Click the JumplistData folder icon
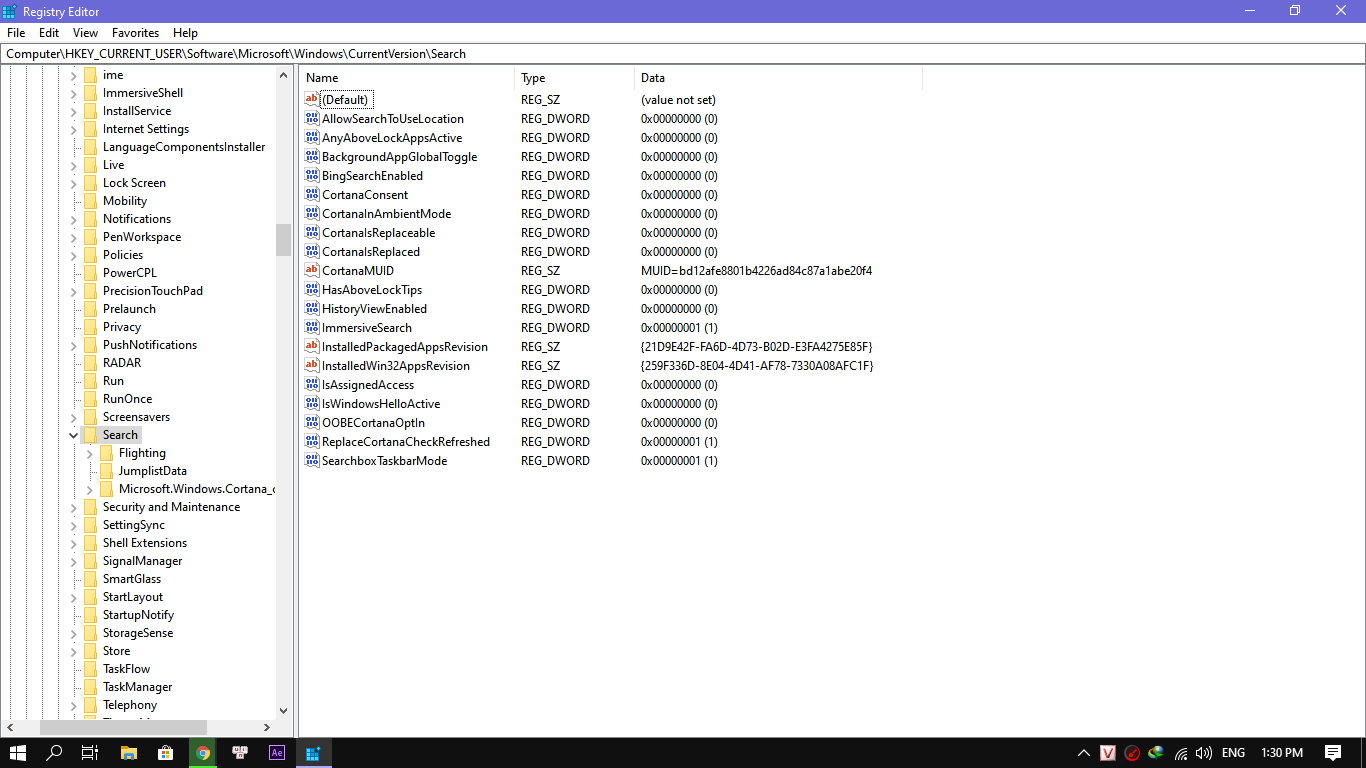The height and width of the screenshot is (768, 1366). point(106,471)
